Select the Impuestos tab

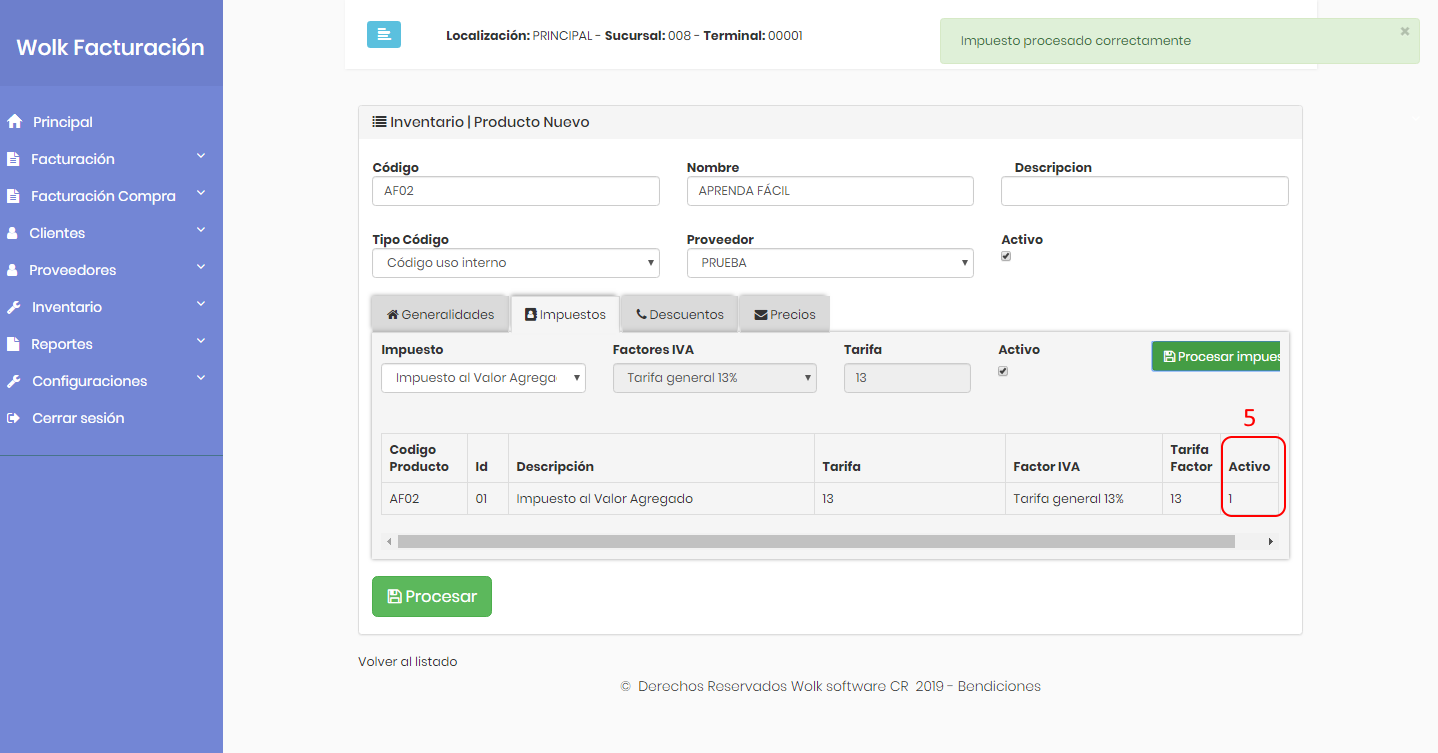point(565,314)
